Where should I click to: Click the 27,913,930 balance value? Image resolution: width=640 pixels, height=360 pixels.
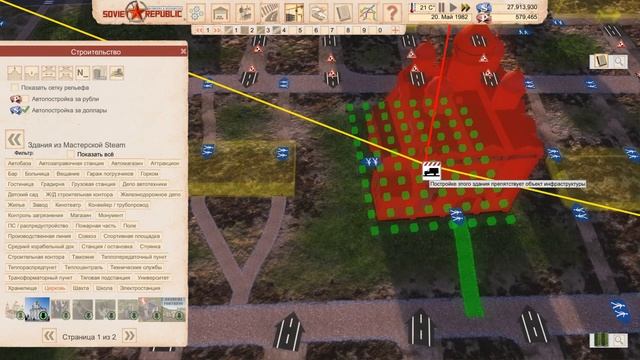(522, 7)
